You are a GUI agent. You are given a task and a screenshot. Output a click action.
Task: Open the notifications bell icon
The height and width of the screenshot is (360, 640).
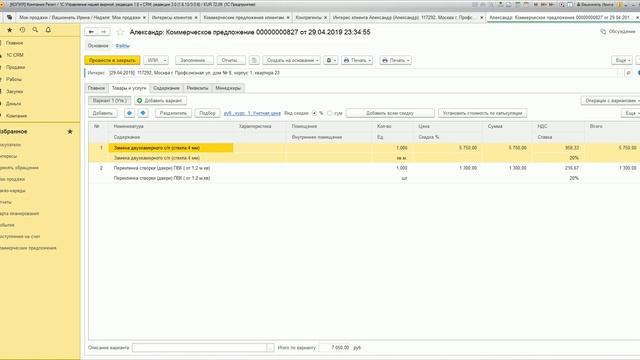pos(48,30)
